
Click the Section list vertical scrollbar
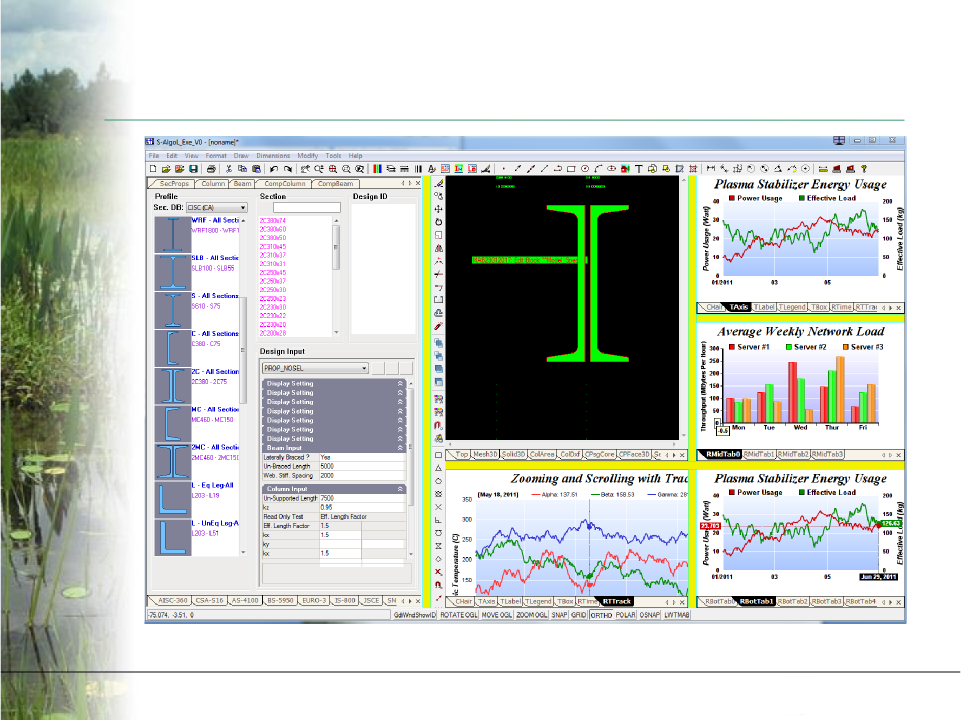pyautogui.click(x=336, y=276)
